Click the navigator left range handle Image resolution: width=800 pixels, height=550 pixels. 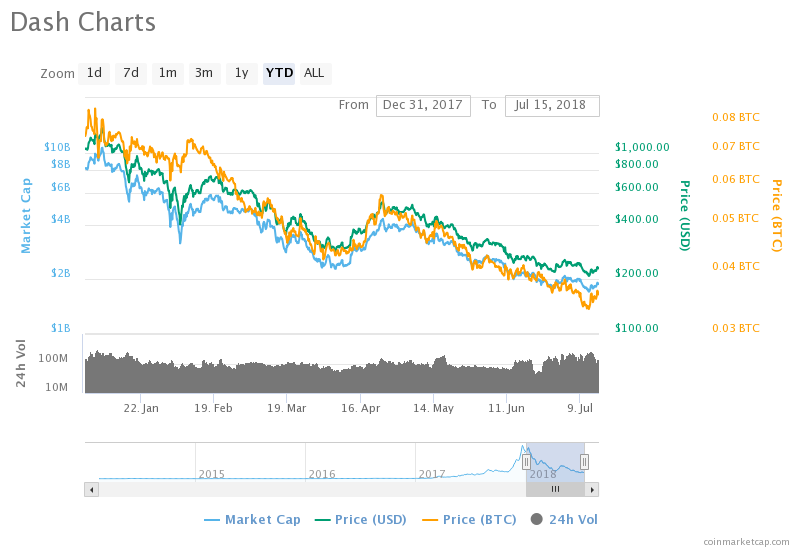[526, 462]
